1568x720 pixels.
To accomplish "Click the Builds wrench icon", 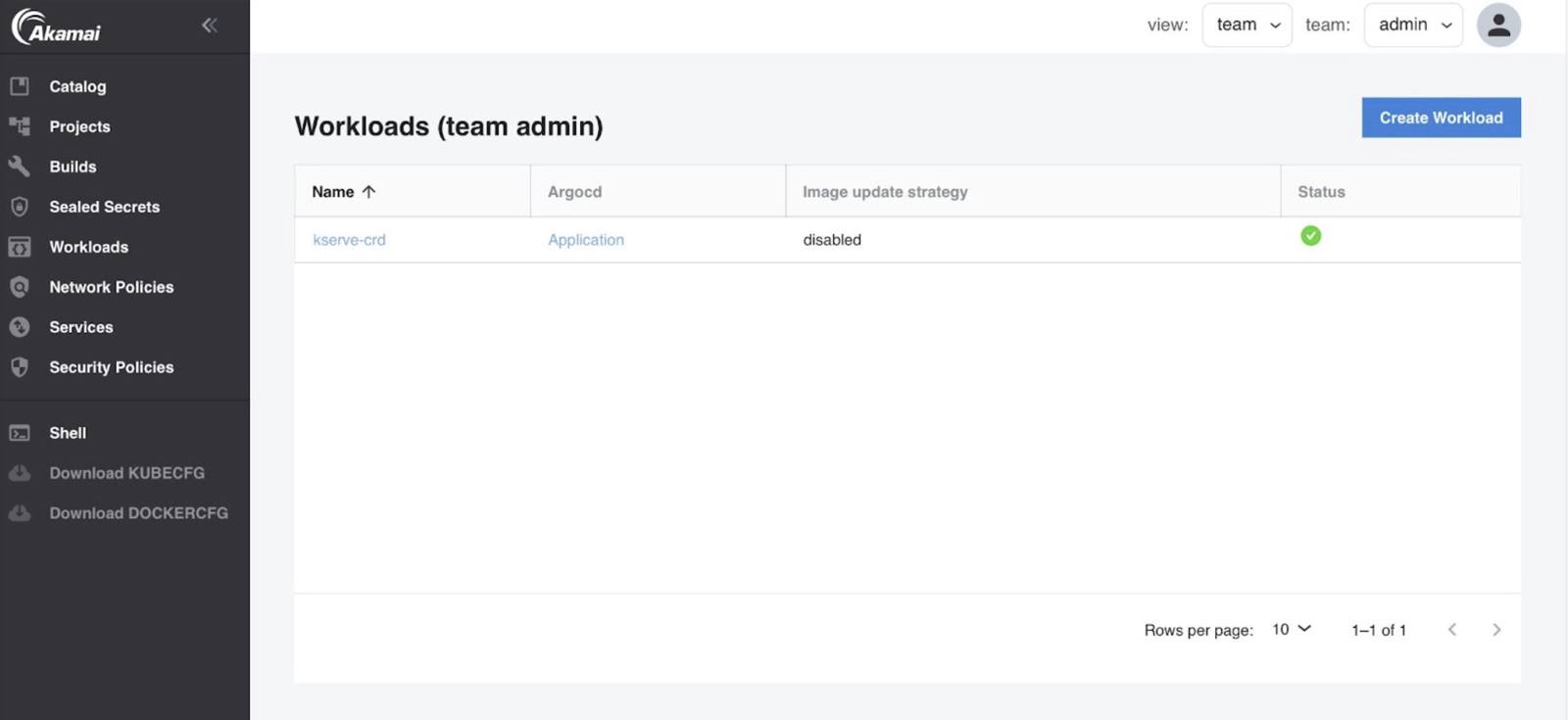I will click(20, 167).
